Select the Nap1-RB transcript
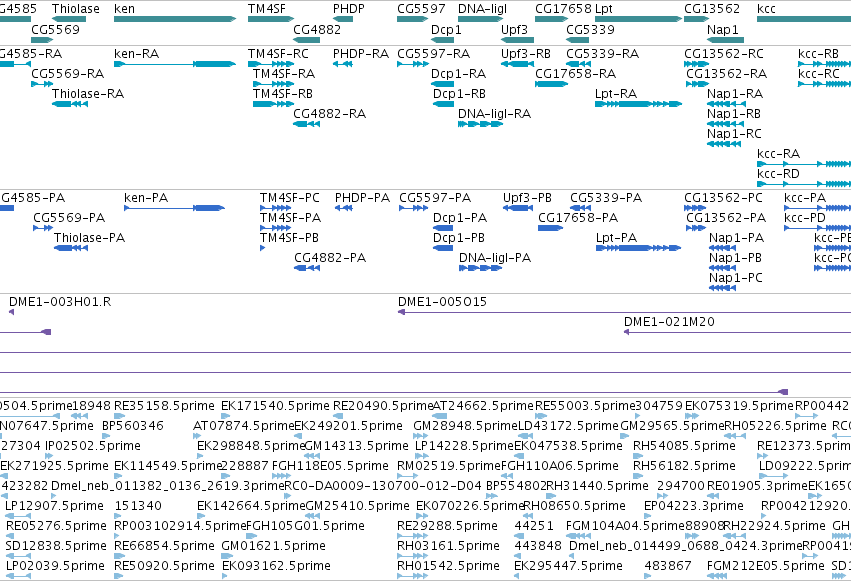This screenshot has width=851, height=581. point(725,124)
